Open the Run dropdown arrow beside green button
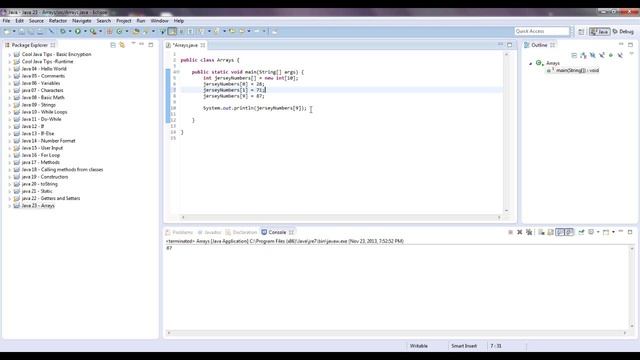Screen dimensions: 640x360 point(85,31)
